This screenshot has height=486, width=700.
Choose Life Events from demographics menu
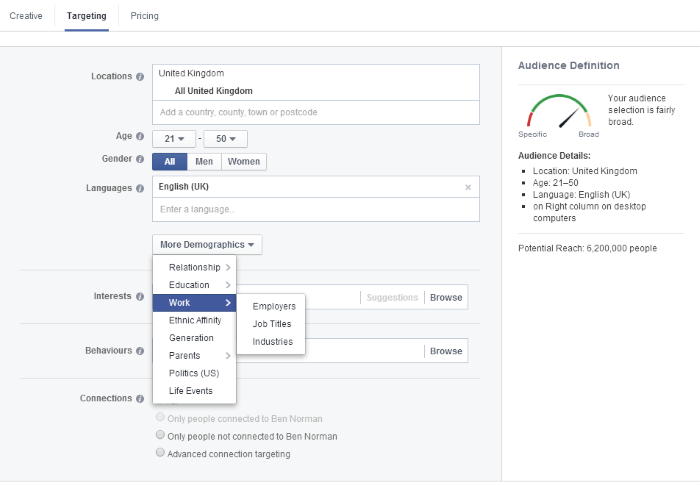coord(194,391)
